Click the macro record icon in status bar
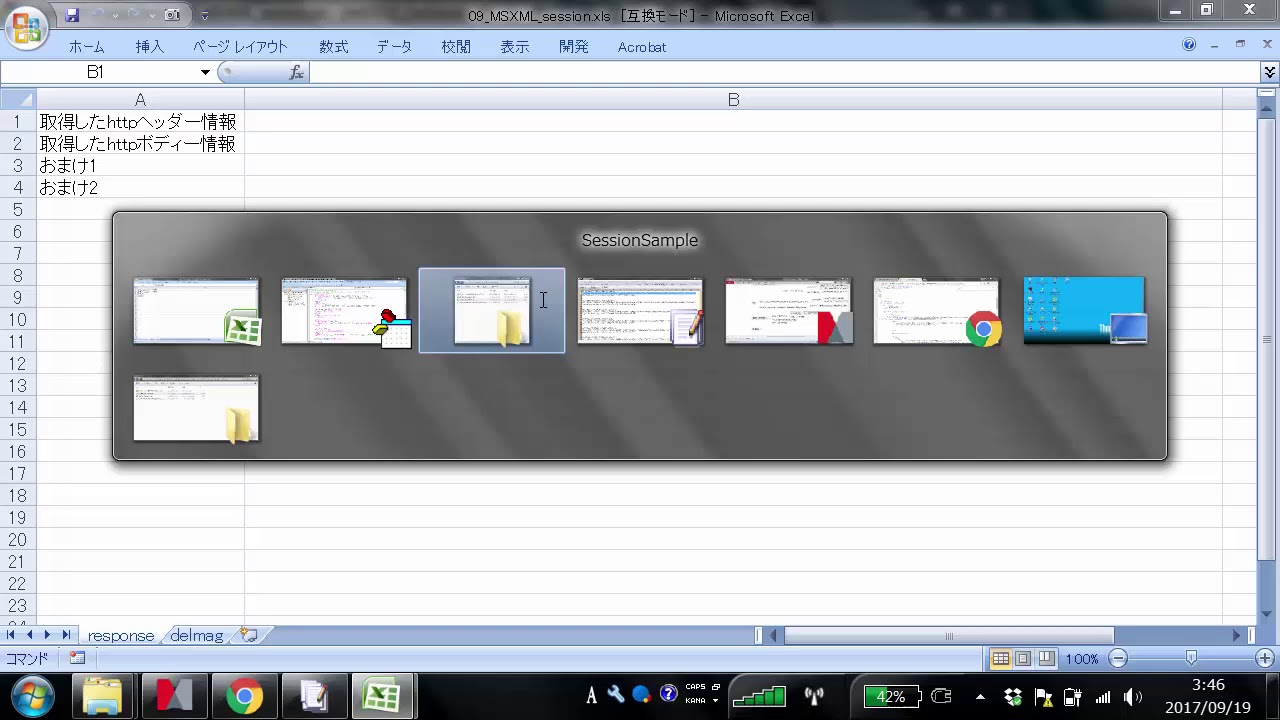The height and width of the screenshot is (720, 1280). click(x=77, y=658)
